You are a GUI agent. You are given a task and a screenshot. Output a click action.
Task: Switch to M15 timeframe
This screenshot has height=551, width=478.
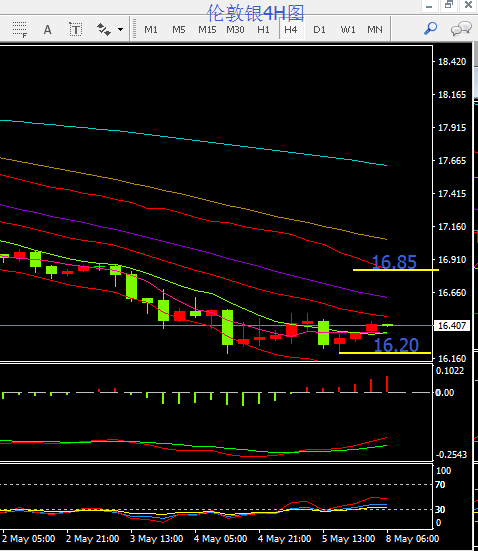(x=207, y=30)
